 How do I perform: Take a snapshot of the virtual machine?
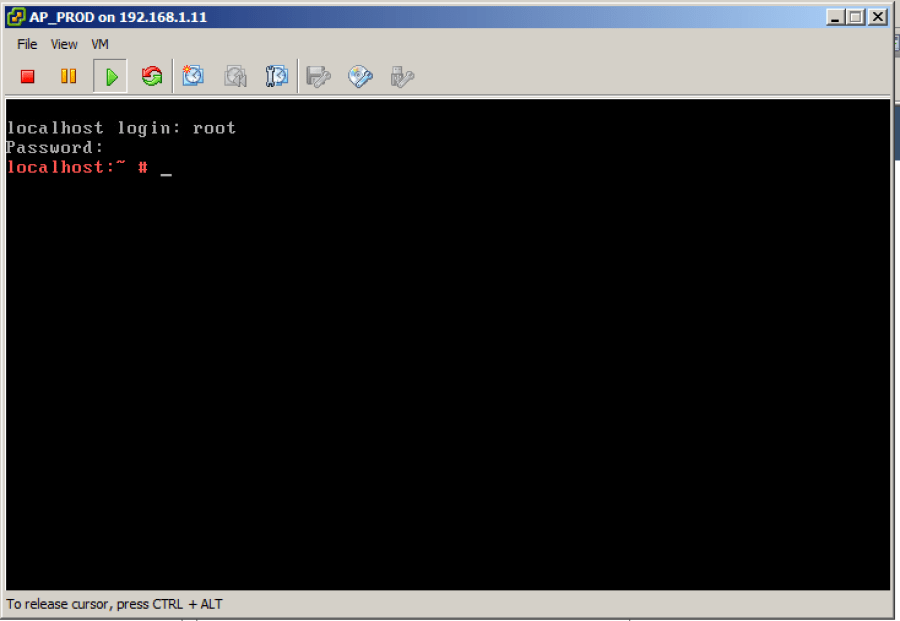[193, 76]
